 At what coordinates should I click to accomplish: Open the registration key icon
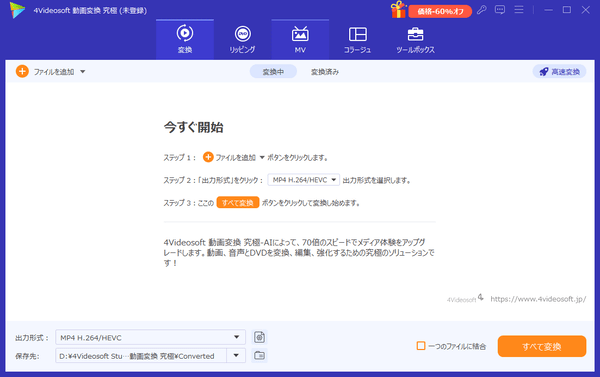click(482, 10)
